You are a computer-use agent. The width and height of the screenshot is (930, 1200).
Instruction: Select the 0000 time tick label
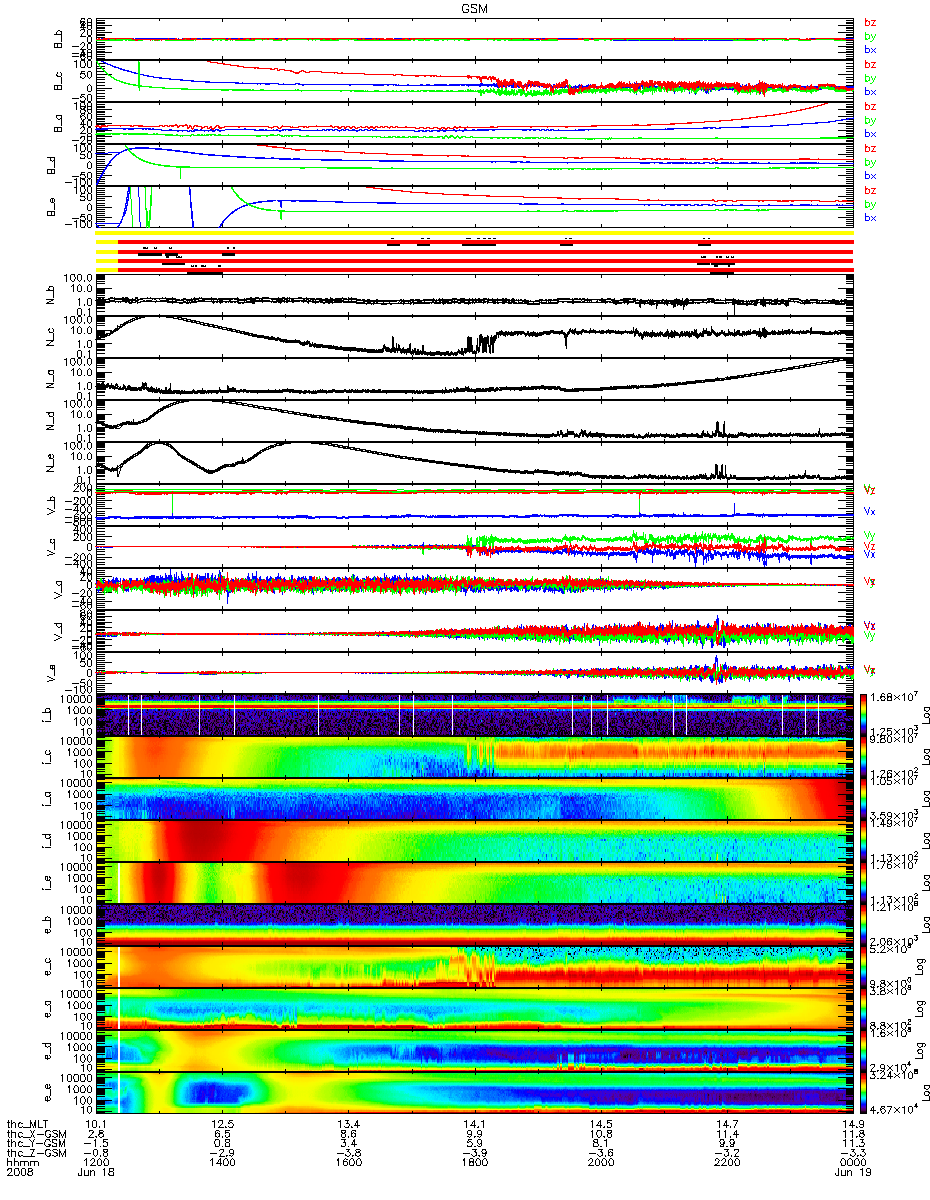pyautogui.click(x=852, y=1164)
